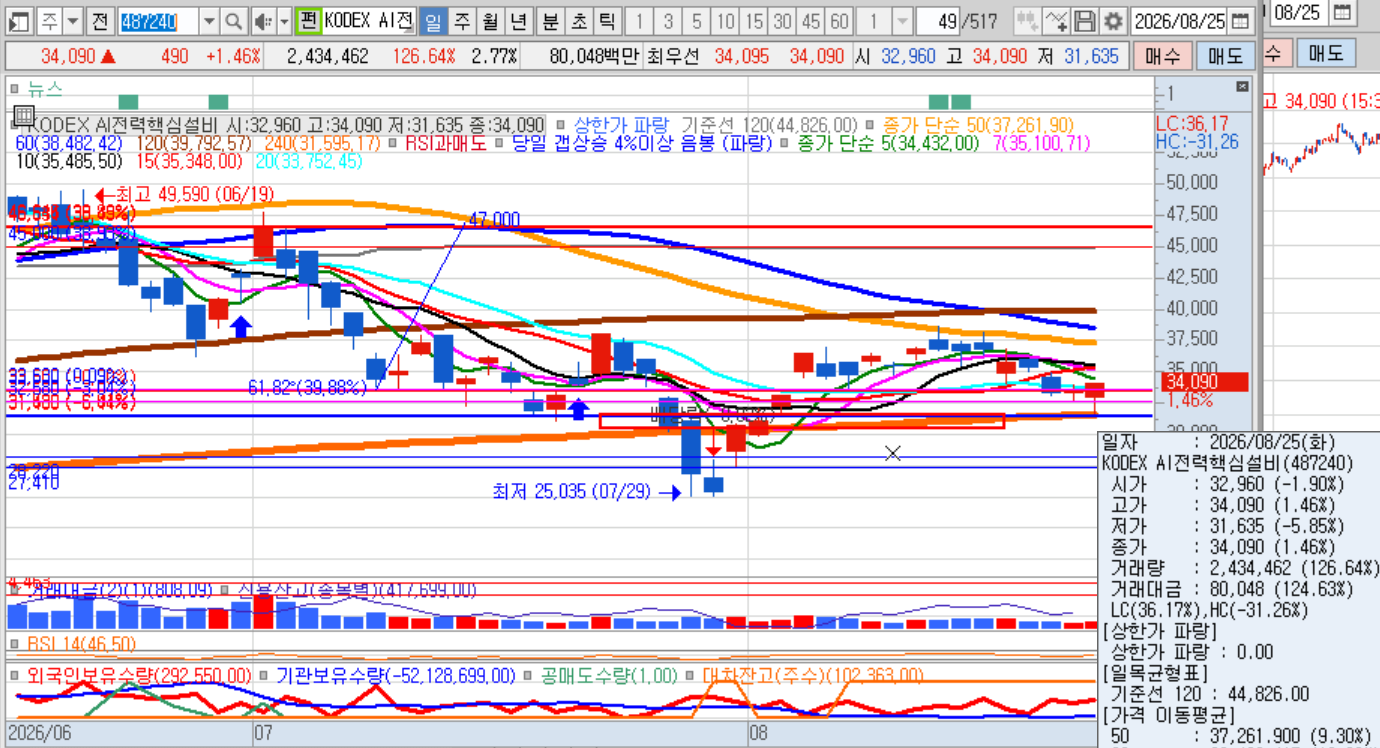Screen dimensions: 1380x748
Task: Select the 10 interval button
Action: pyautogui.click(x=726, y=21)
